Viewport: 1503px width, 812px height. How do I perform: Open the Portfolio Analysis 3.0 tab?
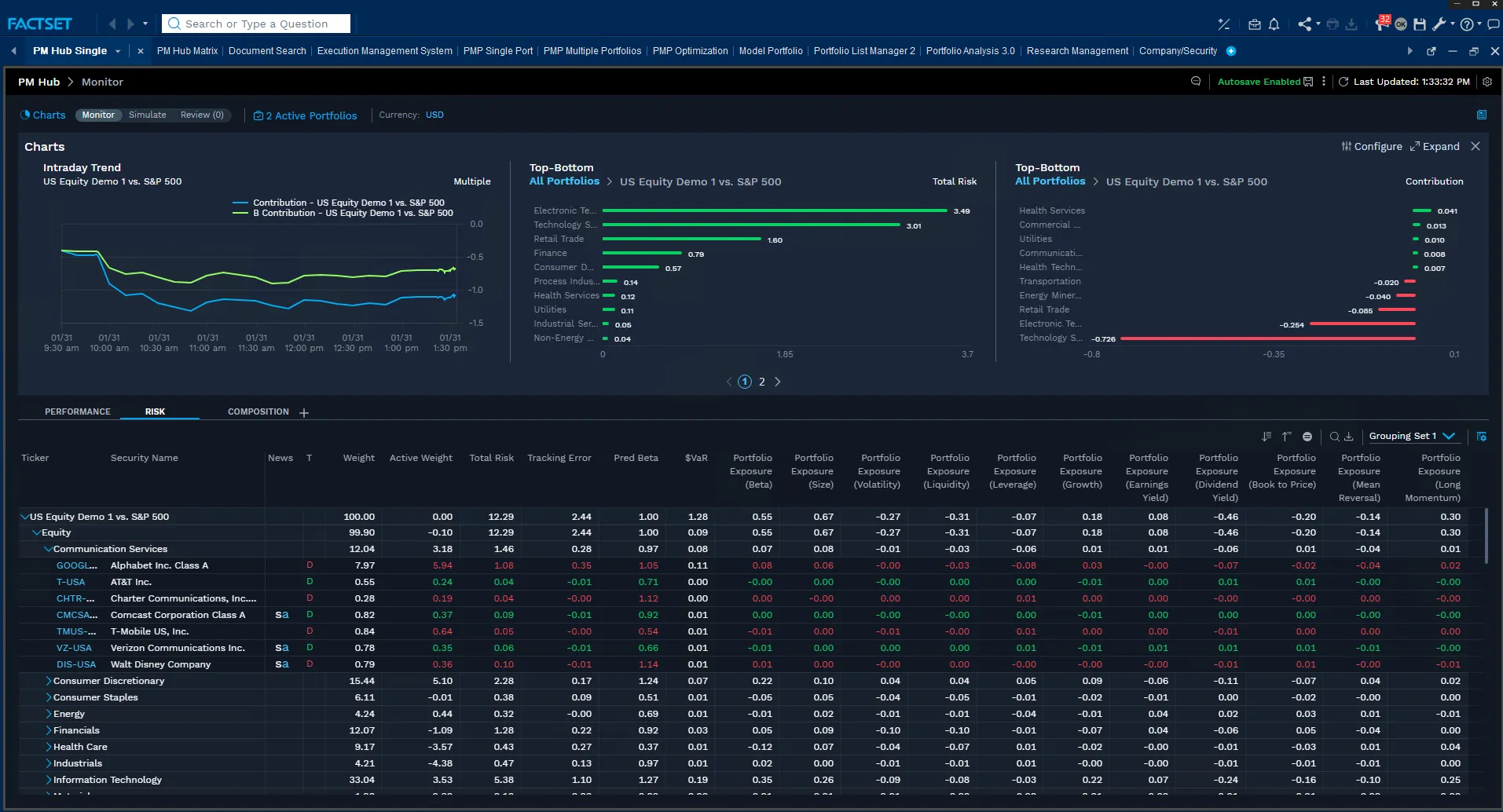970,51
